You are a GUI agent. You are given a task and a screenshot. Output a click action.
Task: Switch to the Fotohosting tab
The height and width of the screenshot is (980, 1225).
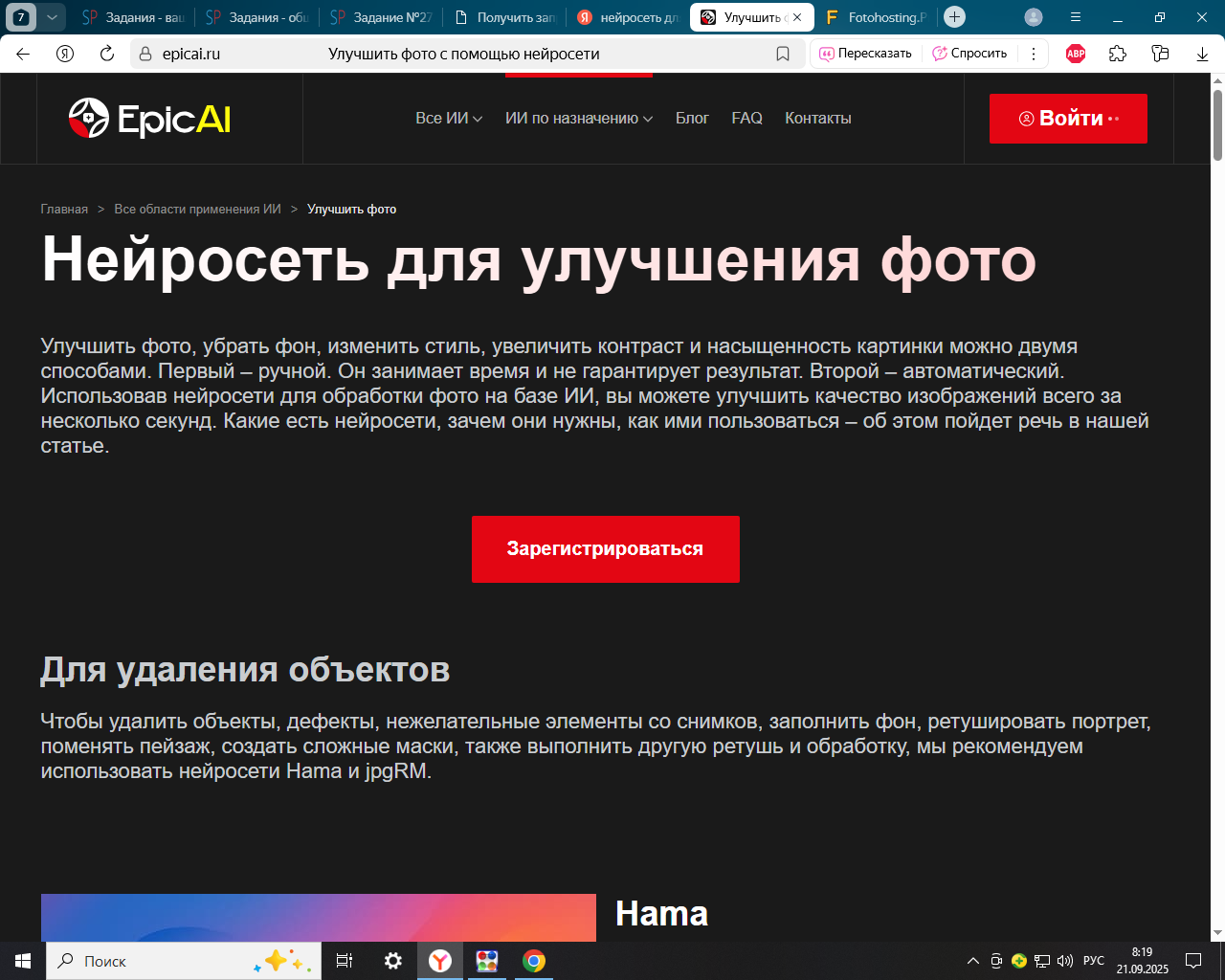(876, 17)
